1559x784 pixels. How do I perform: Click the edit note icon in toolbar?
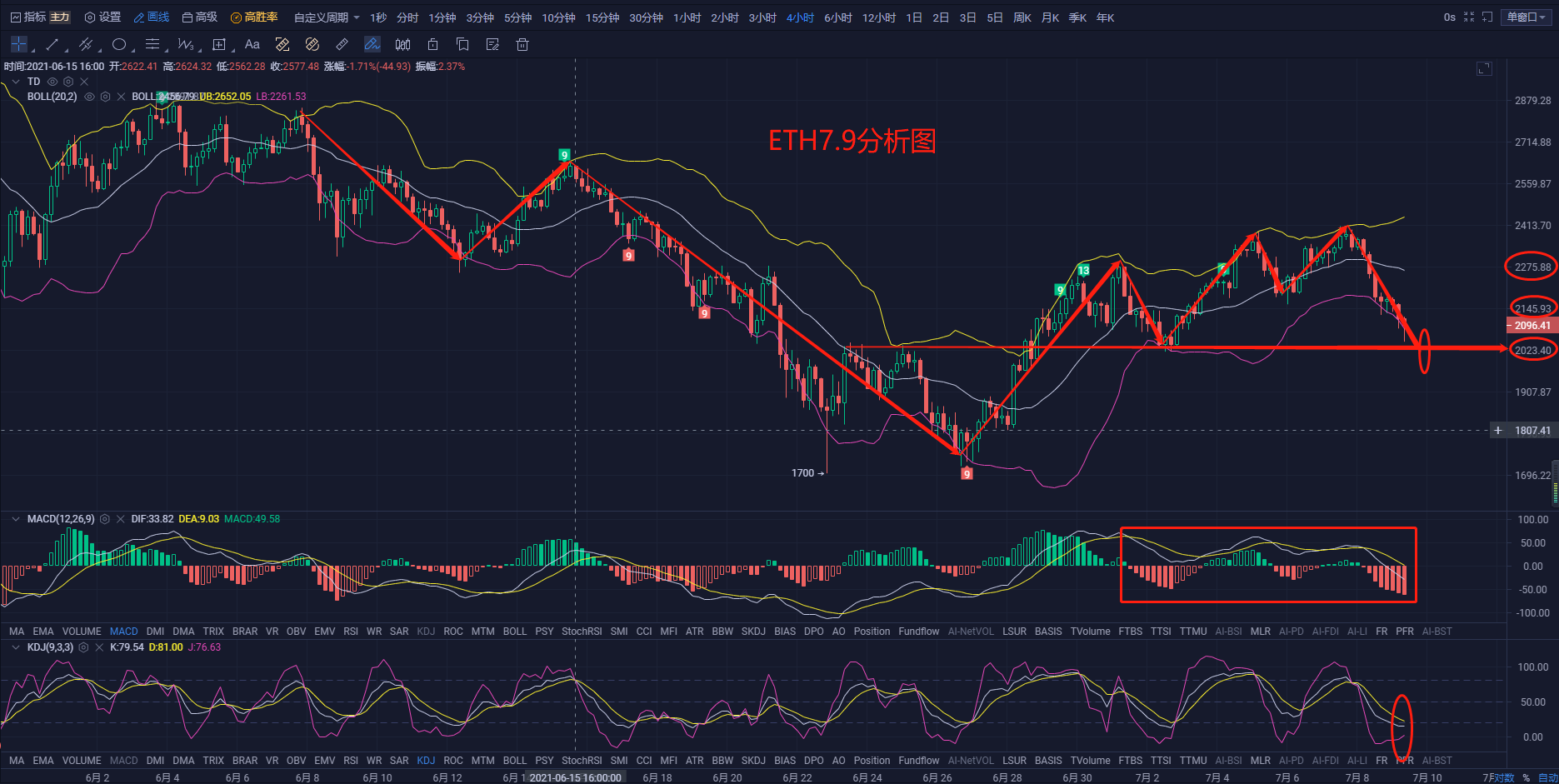492,44
